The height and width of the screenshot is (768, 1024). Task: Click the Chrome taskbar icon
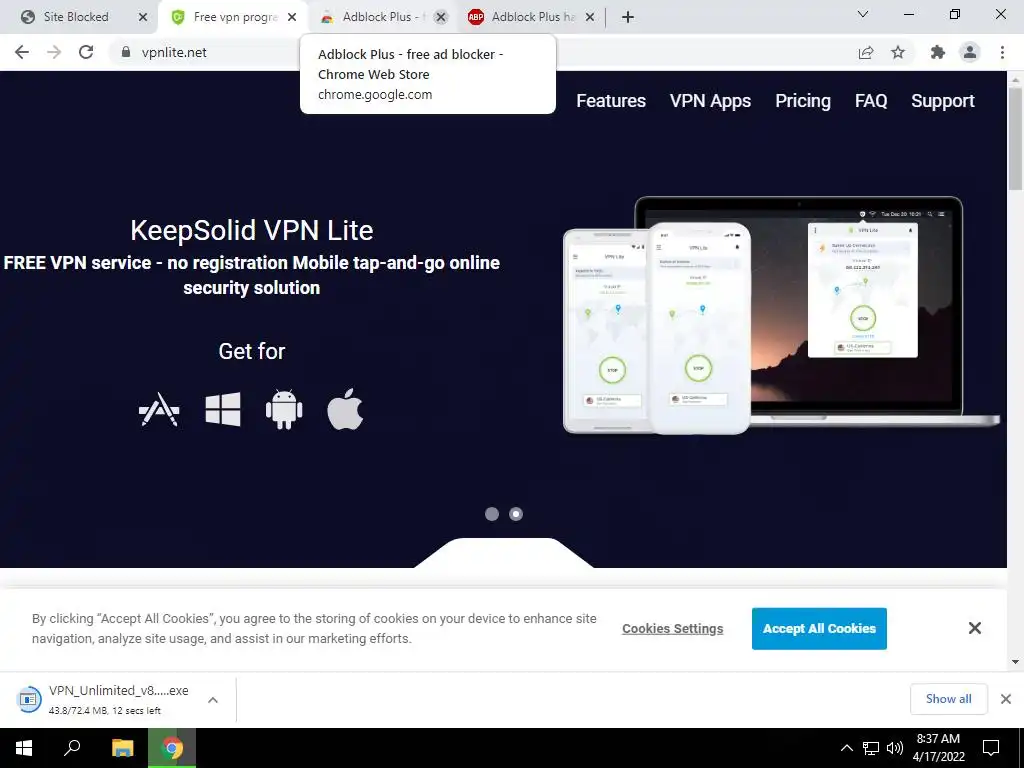pos(172,748)
